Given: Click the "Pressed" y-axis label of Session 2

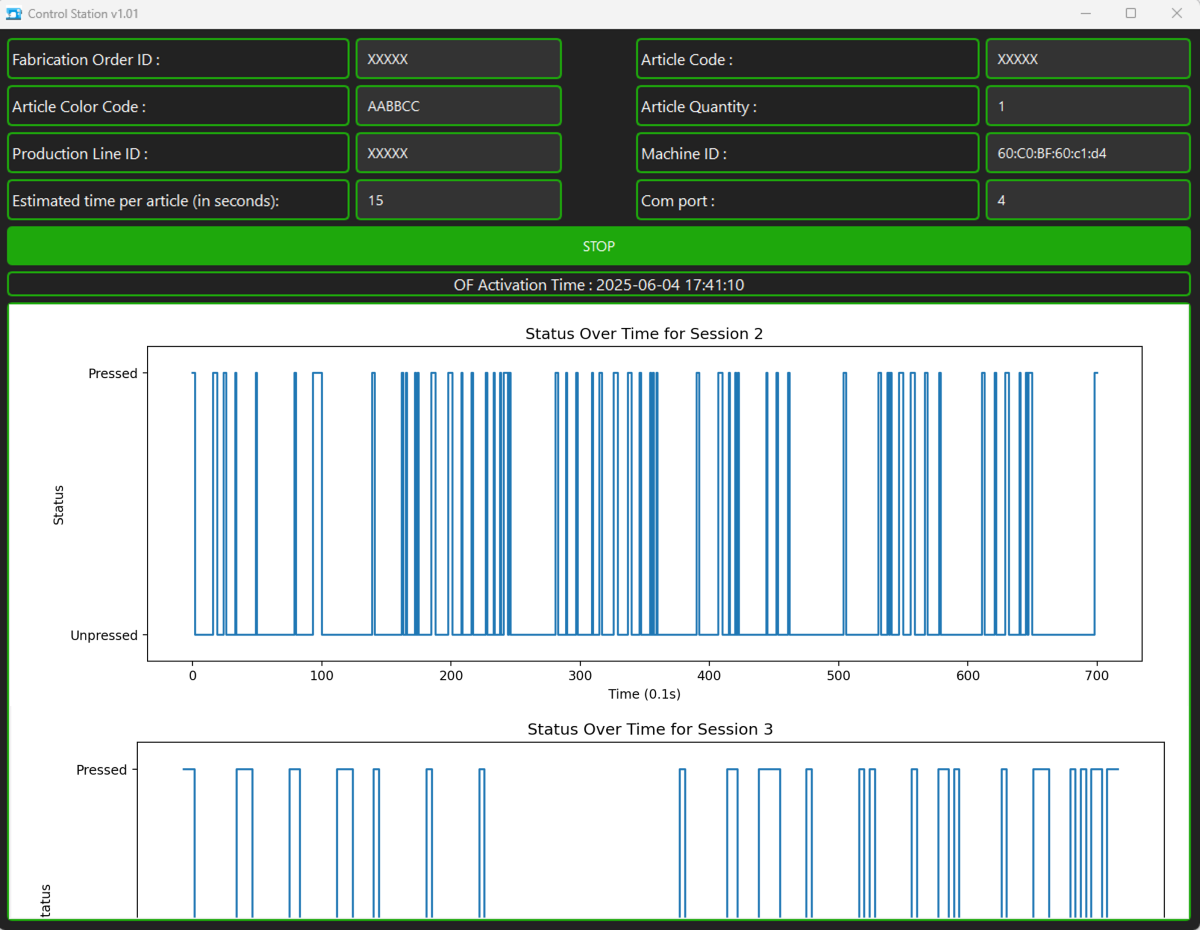Looking at the screenshot, I should tap(113, 373).
